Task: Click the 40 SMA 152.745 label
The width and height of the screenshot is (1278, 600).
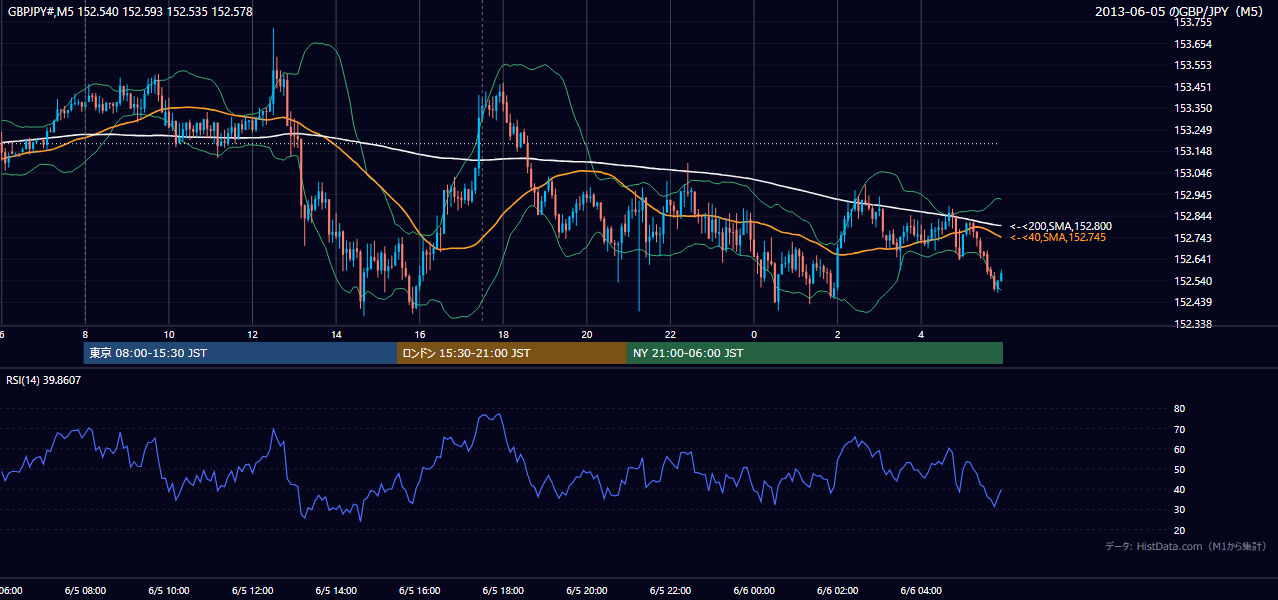Action: [x=1058, y=237]
